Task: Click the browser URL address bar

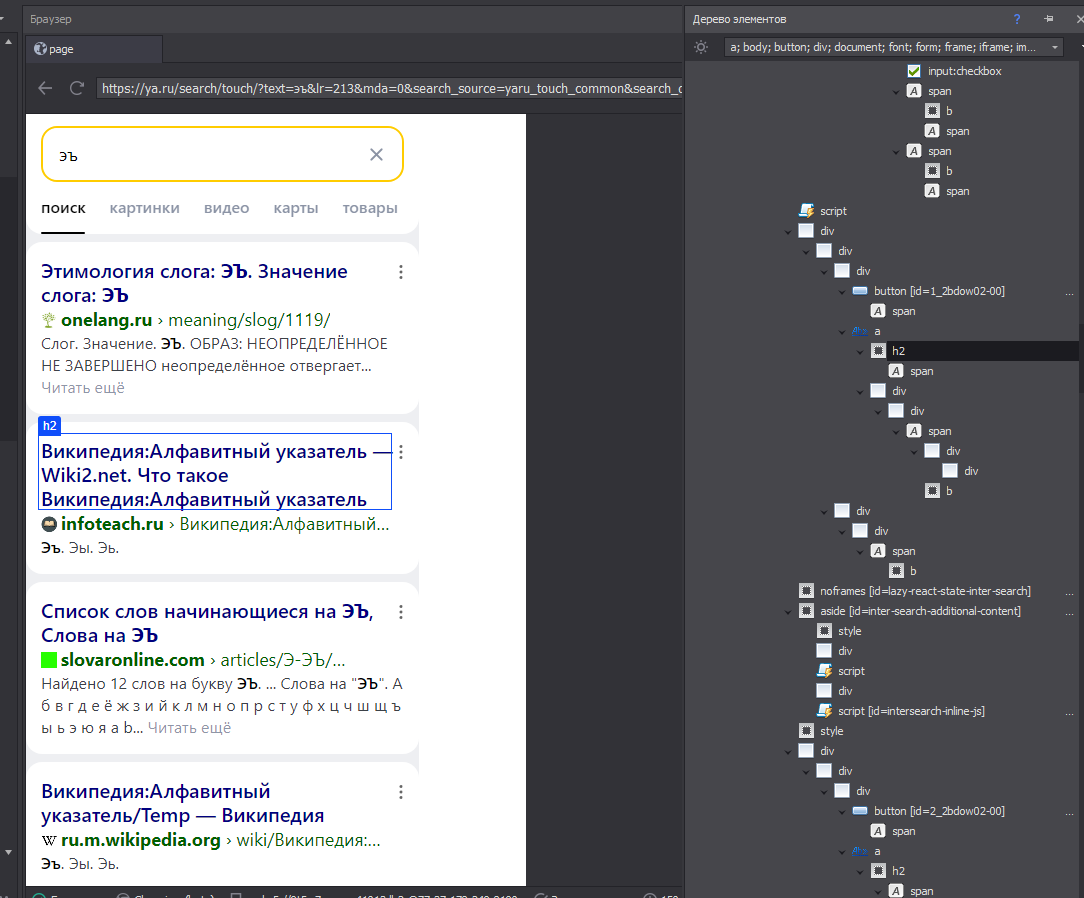Action: [x=391, y=88]
